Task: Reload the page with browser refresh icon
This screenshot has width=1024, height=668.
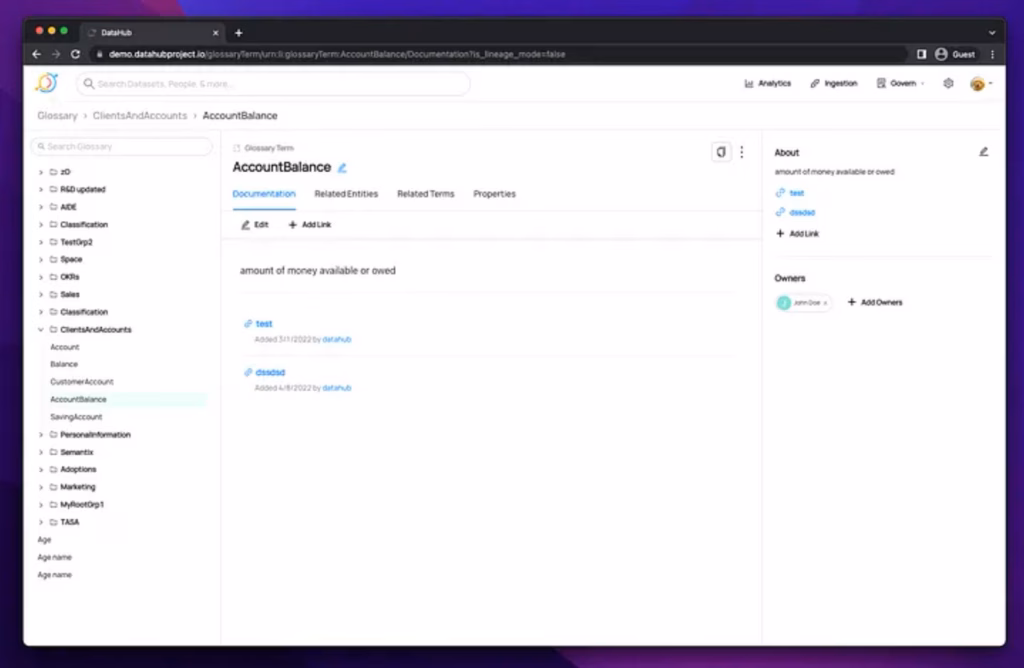Action: click(76, 54)
